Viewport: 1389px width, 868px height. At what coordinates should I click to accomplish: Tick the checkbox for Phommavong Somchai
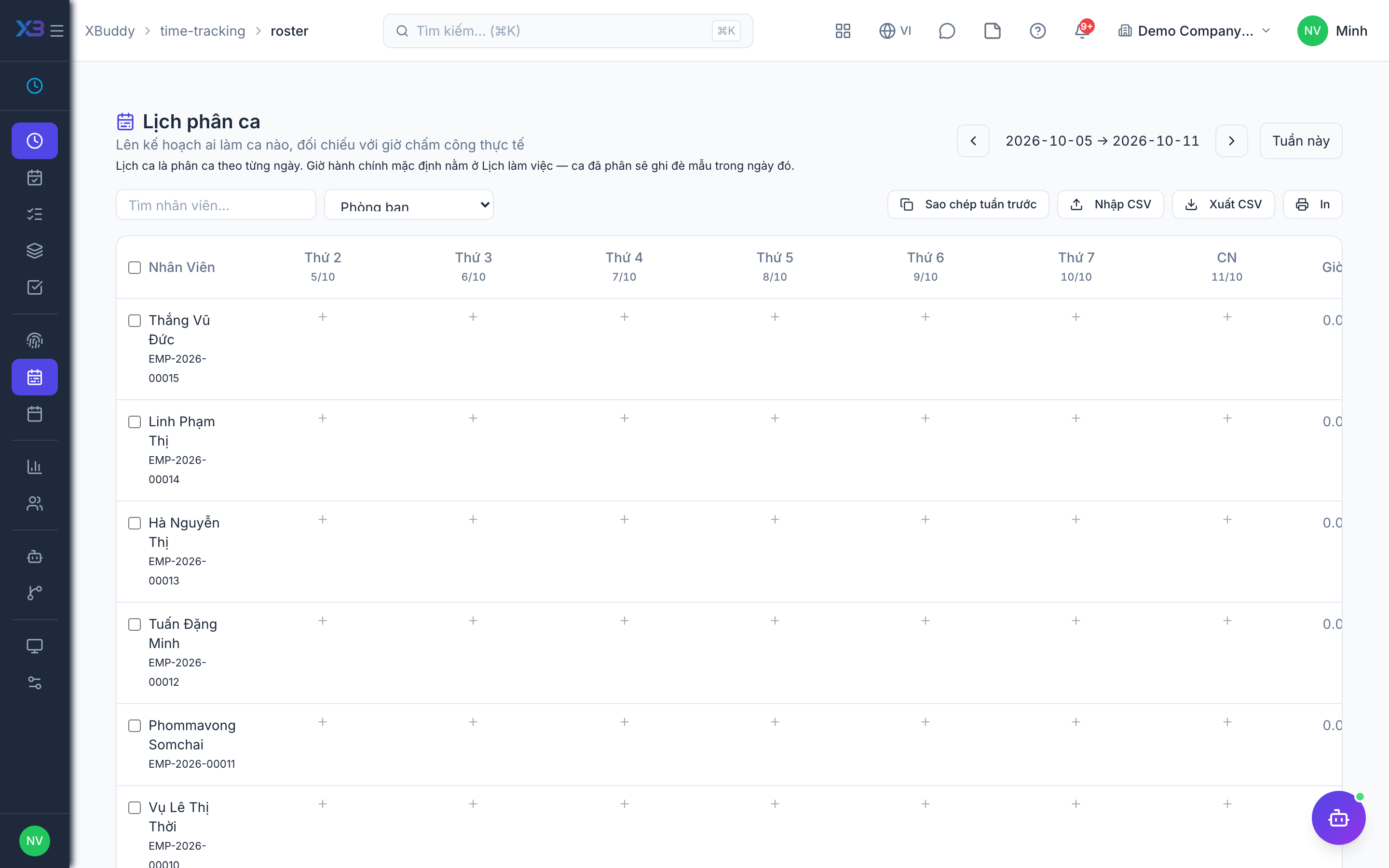click(134, 726)
